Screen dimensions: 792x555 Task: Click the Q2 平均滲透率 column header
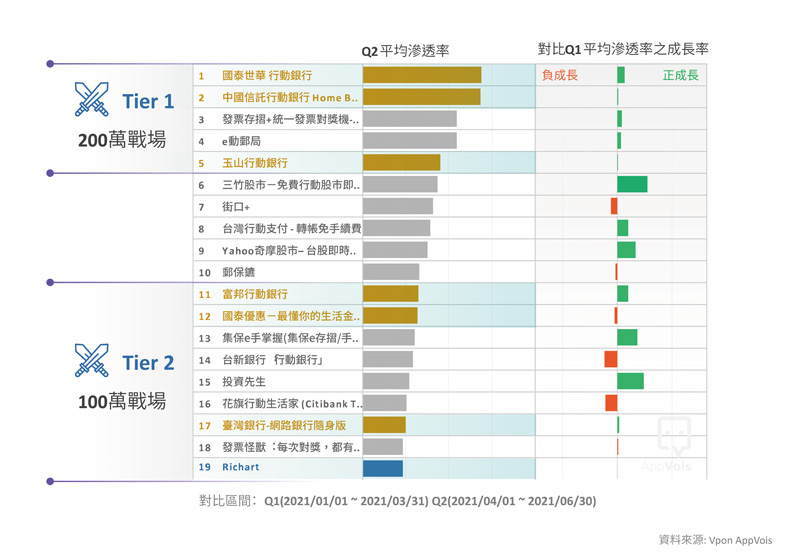(x=405, y=50)
